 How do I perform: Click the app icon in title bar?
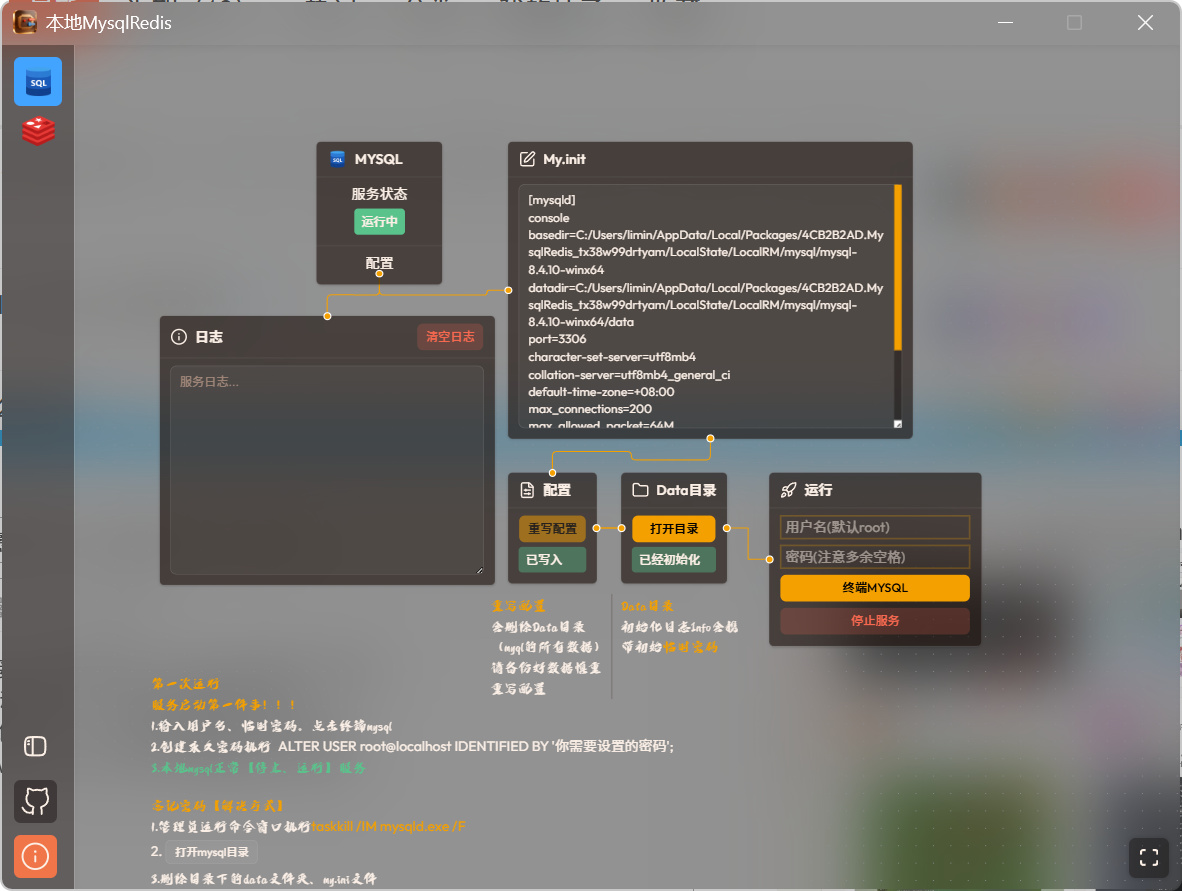click(x=25, y=23)
